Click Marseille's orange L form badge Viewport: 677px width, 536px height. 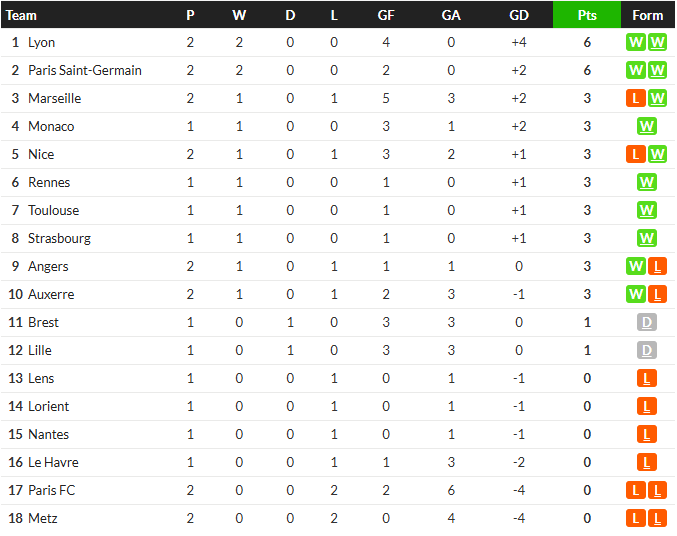pyautogui.click(x=636, y=98)
